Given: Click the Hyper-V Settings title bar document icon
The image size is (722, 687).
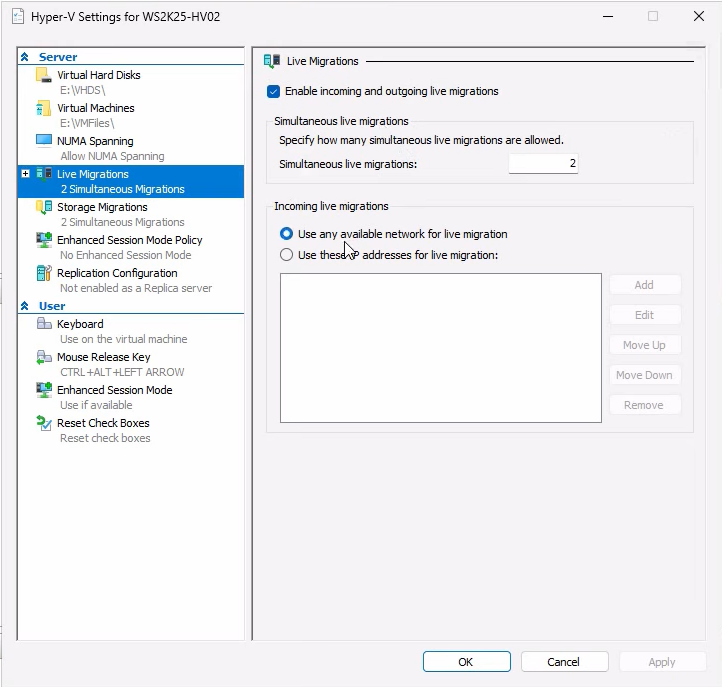Looking at the screenshot, I should (x=18, y=17).
